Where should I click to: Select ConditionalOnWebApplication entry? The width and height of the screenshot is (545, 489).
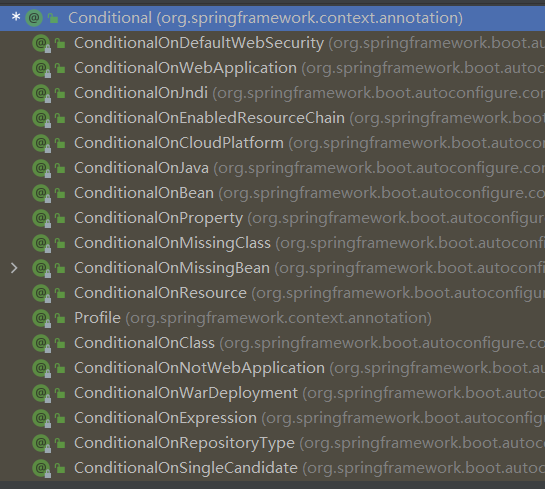tap(272, 68)
